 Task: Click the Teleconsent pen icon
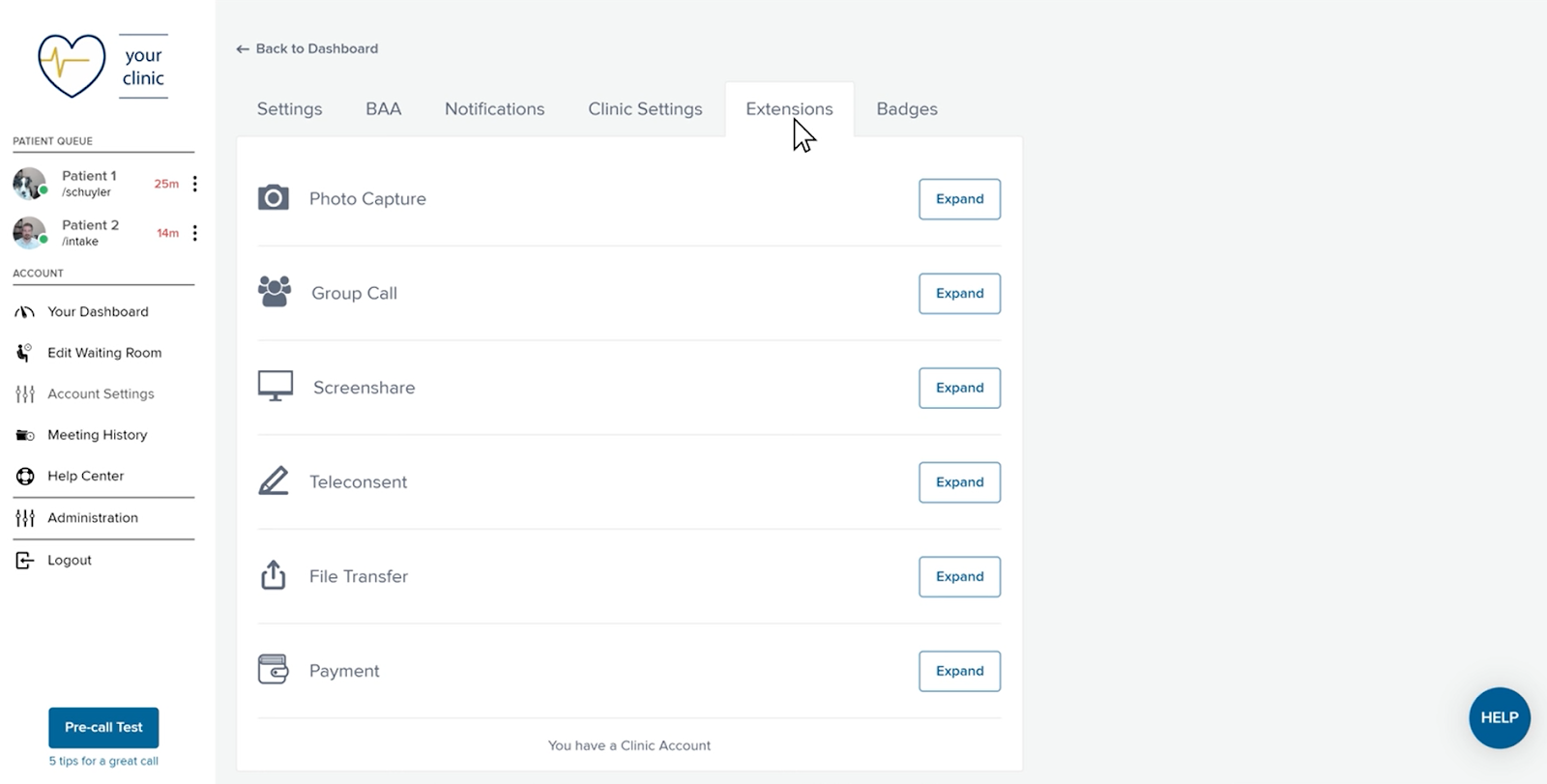coord(274,480)
